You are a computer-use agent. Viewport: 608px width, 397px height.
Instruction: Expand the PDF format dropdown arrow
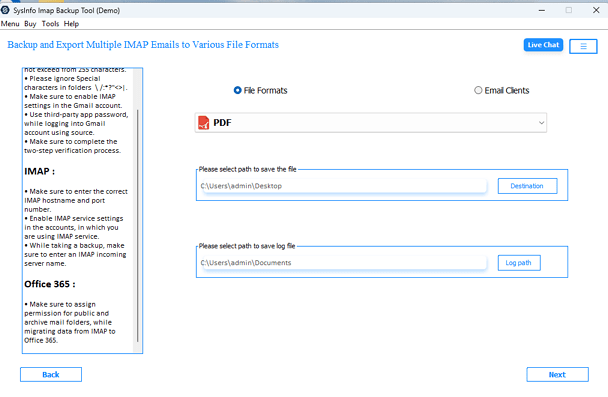pos(541,123)
